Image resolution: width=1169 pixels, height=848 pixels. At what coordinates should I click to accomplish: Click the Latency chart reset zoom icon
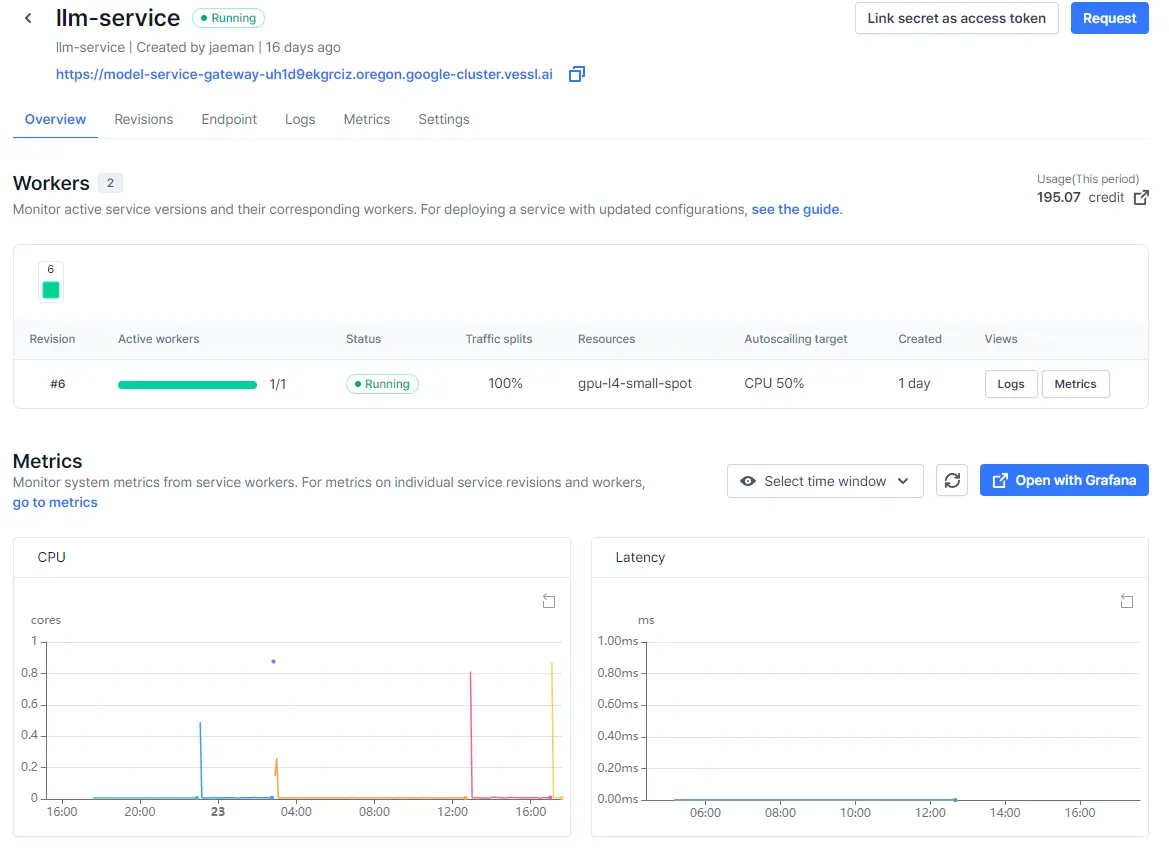coord(1126,601)
